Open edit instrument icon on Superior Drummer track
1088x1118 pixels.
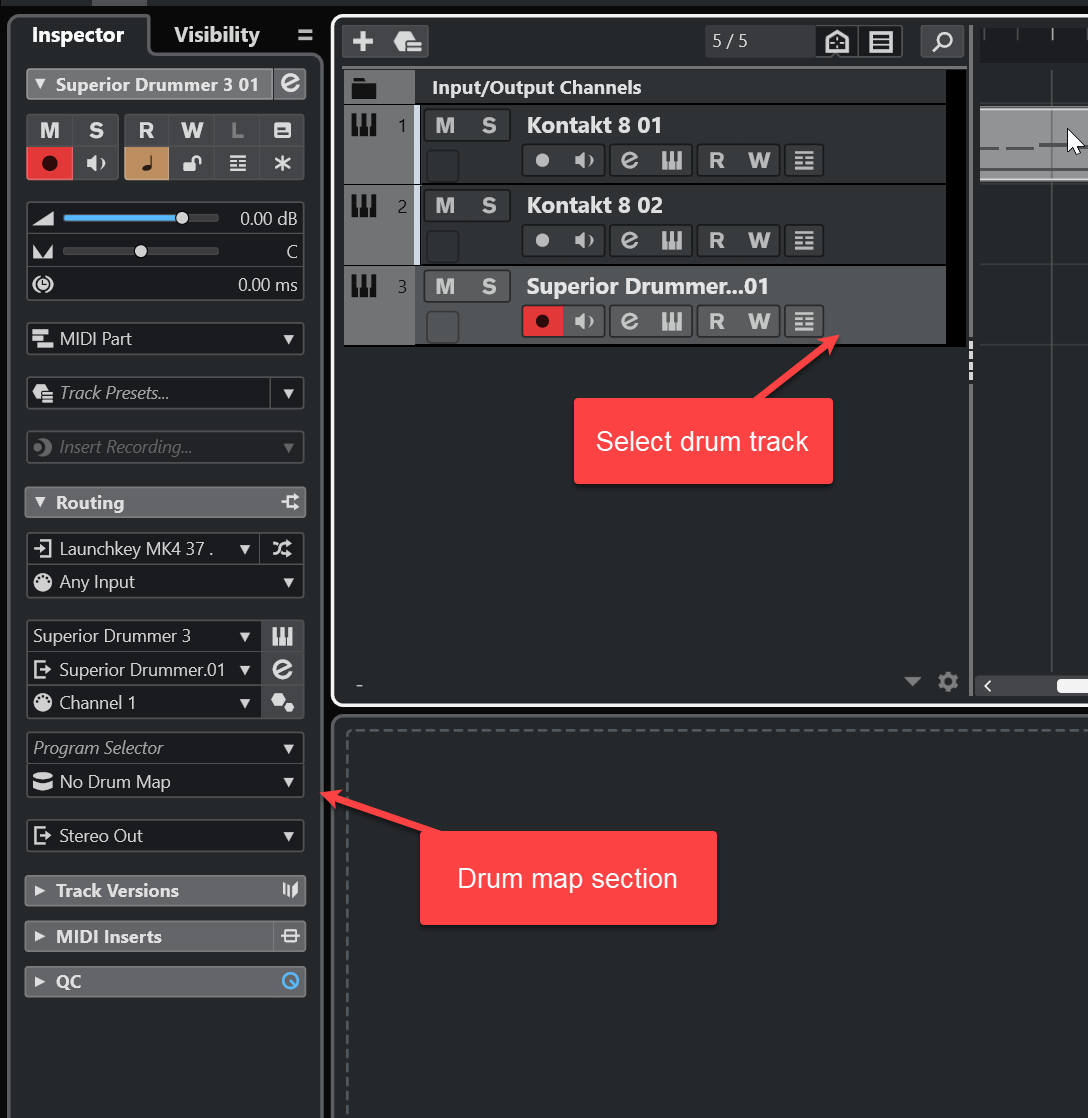pos(672,321)
